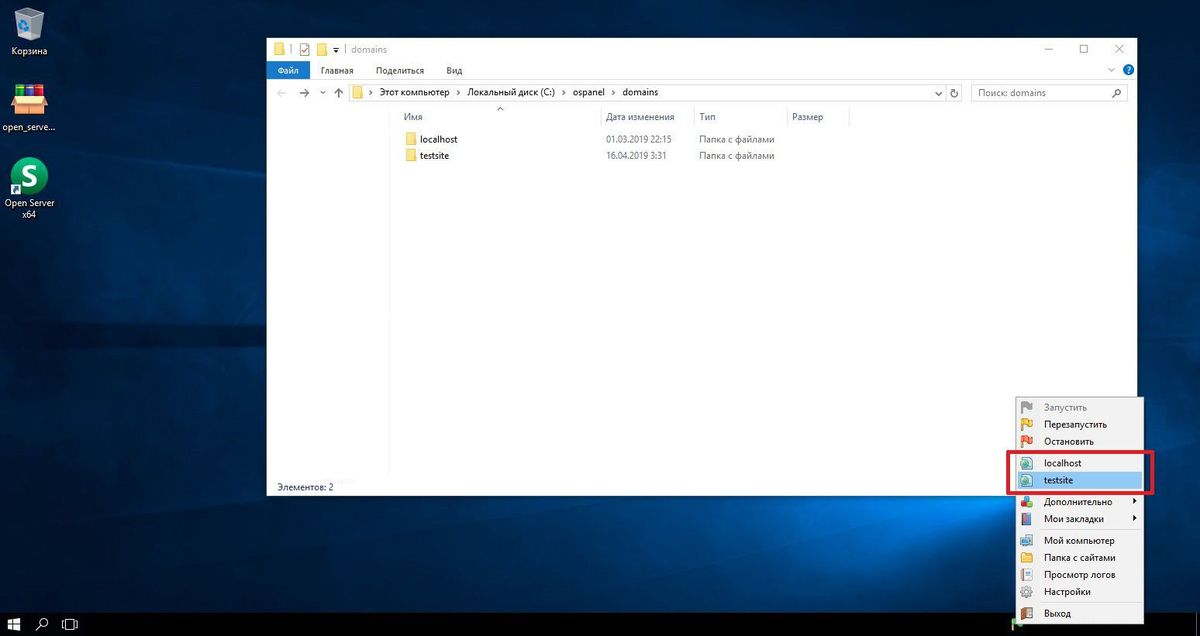The image size is (1200, 636).
Task: Open the address bar history dropdown
Action: coord(938,93)
